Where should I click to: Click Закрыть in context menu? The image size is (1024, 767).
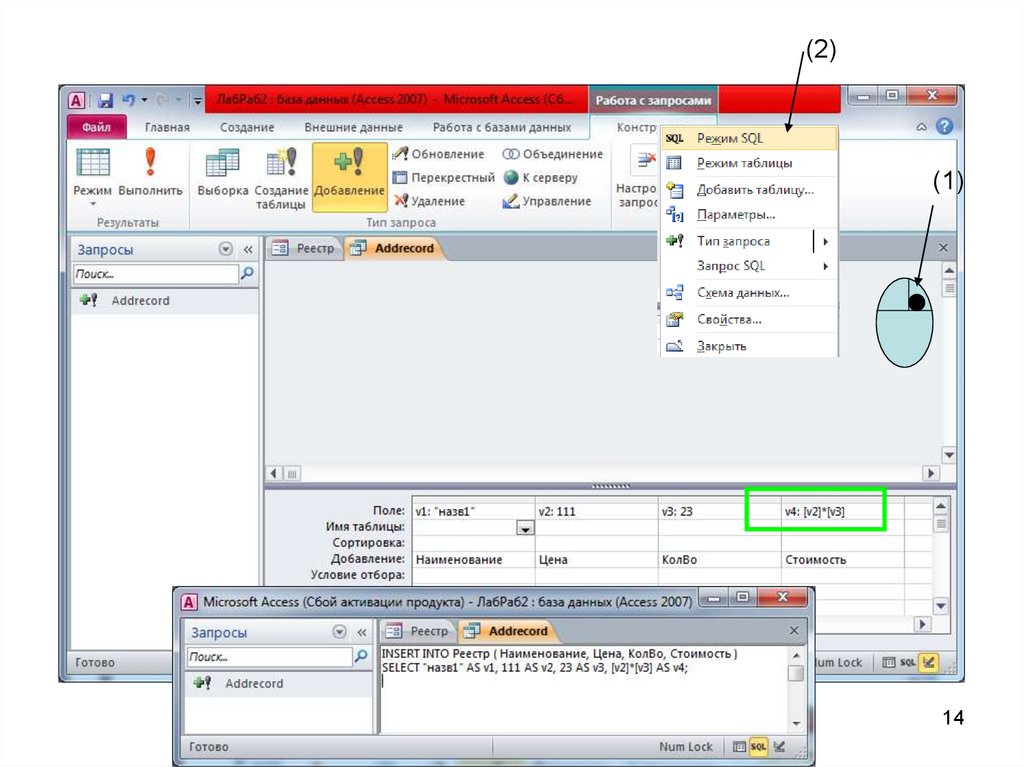pyautogui.click(x=749, y=346)
